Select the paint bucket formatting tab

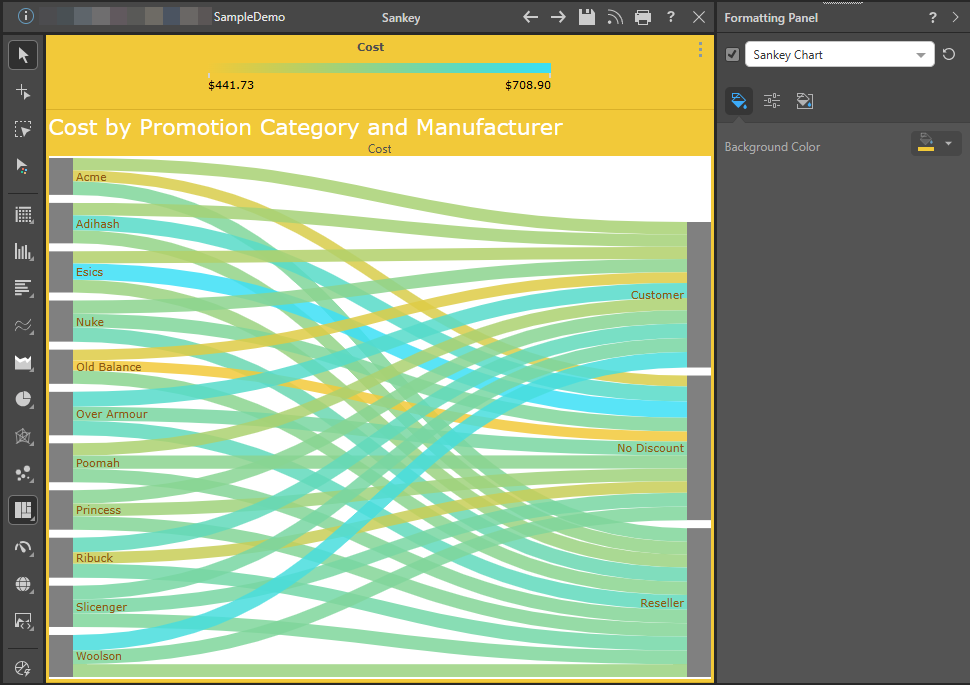pyautogui.click(x=739, y=100)
